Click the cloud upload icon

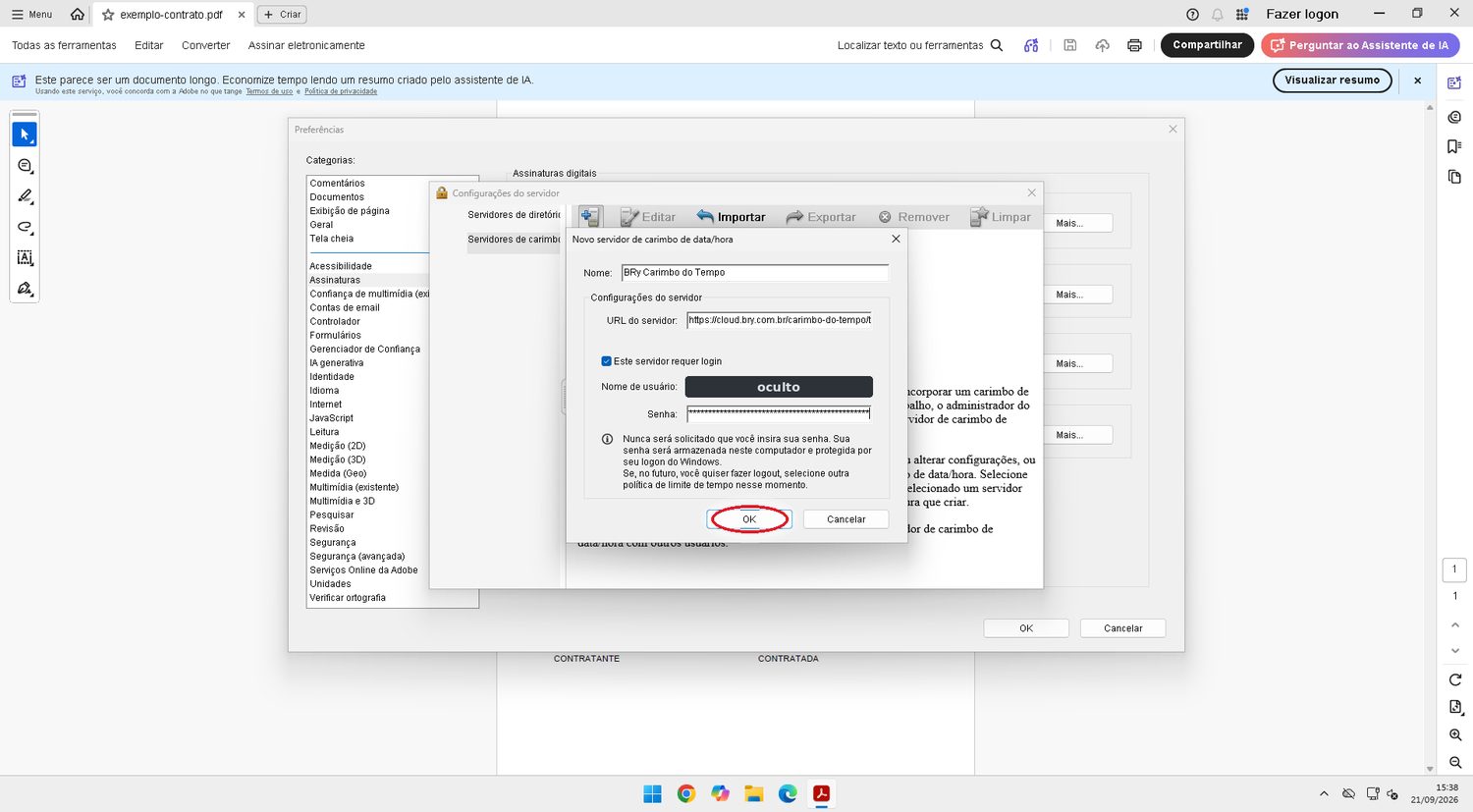[1103, 45]
